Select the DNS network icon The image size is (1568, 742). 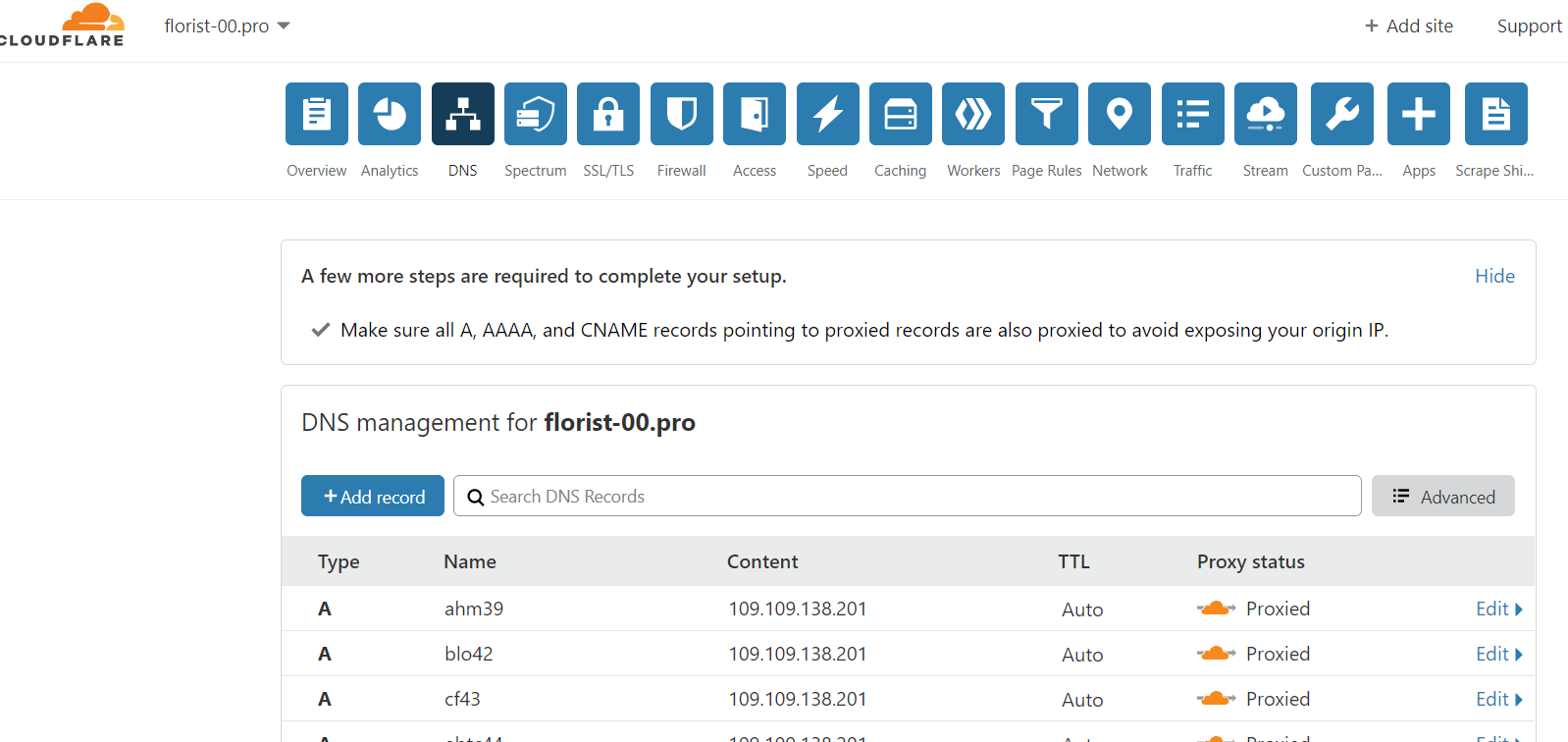463,114
